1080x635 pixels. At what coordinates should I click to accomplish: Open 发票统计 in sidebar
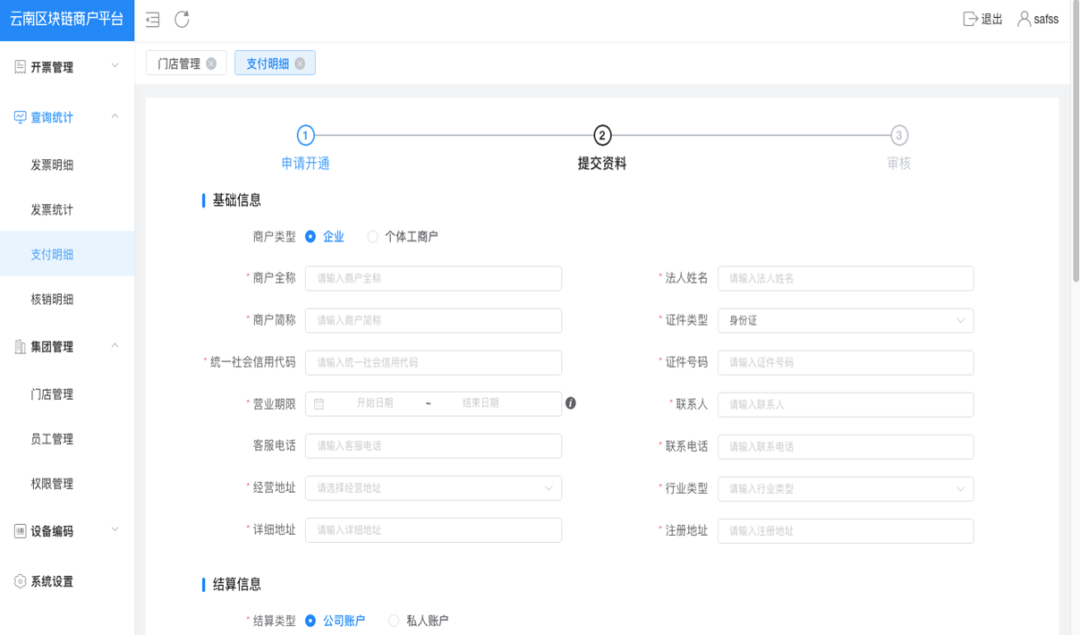coord(52,209)
